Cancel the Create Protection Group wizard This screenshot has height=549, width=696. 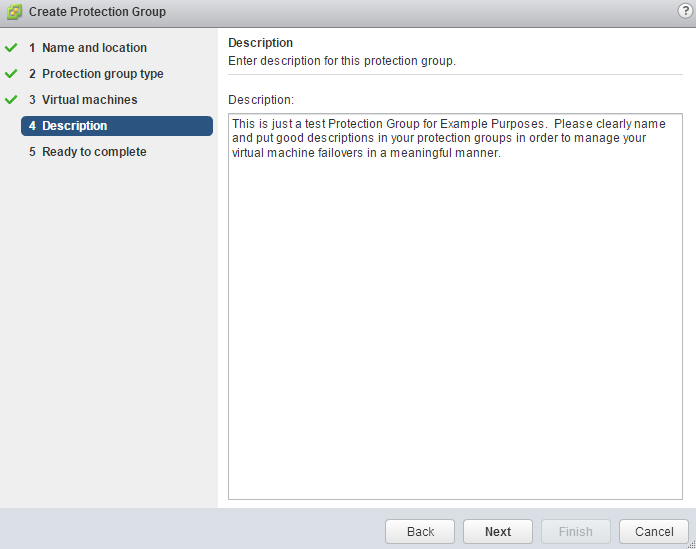pos(654,532)
